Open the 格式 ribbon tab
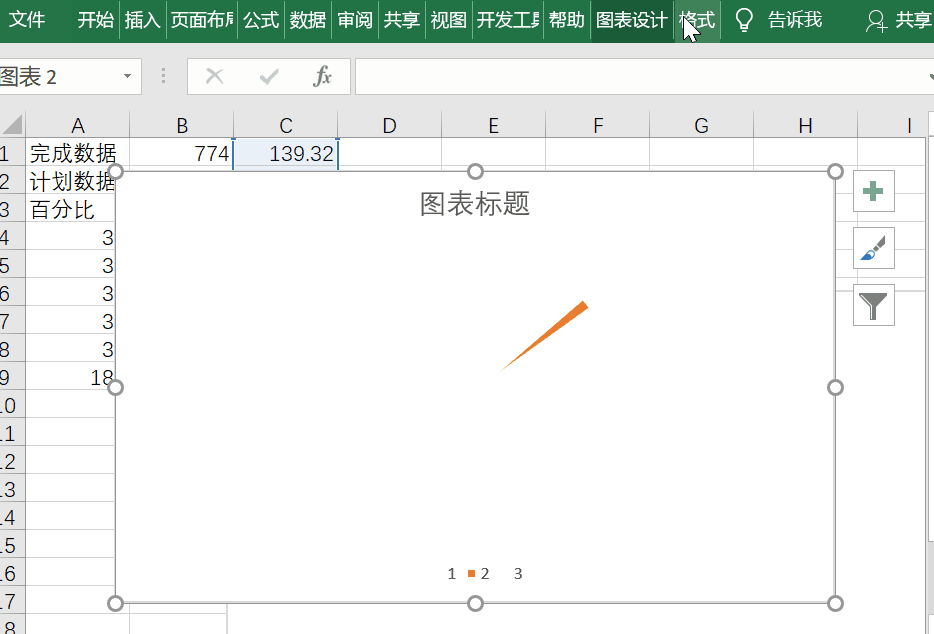 point(697,20)
